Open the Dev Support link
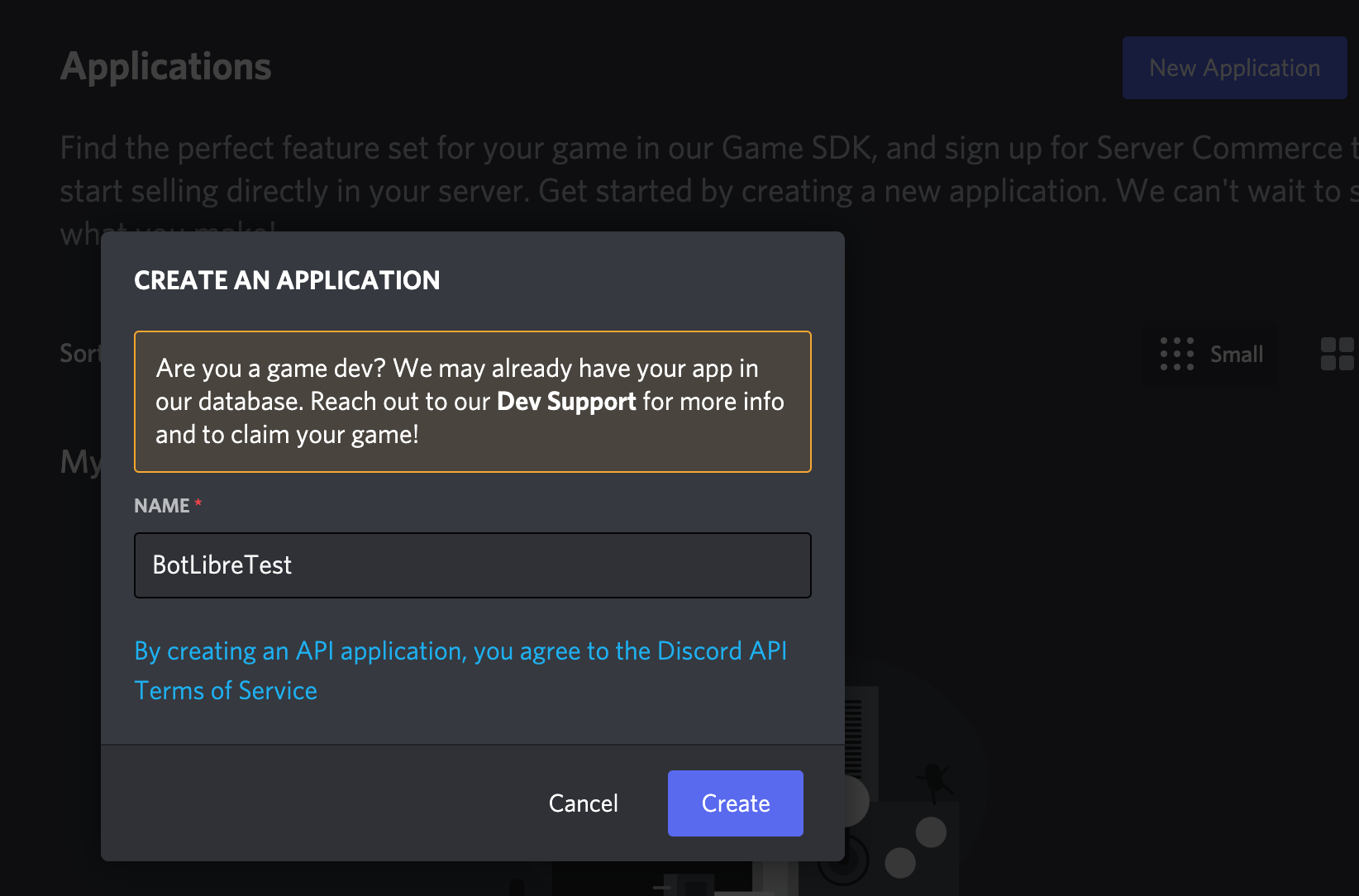 click(x=566, y=402)
